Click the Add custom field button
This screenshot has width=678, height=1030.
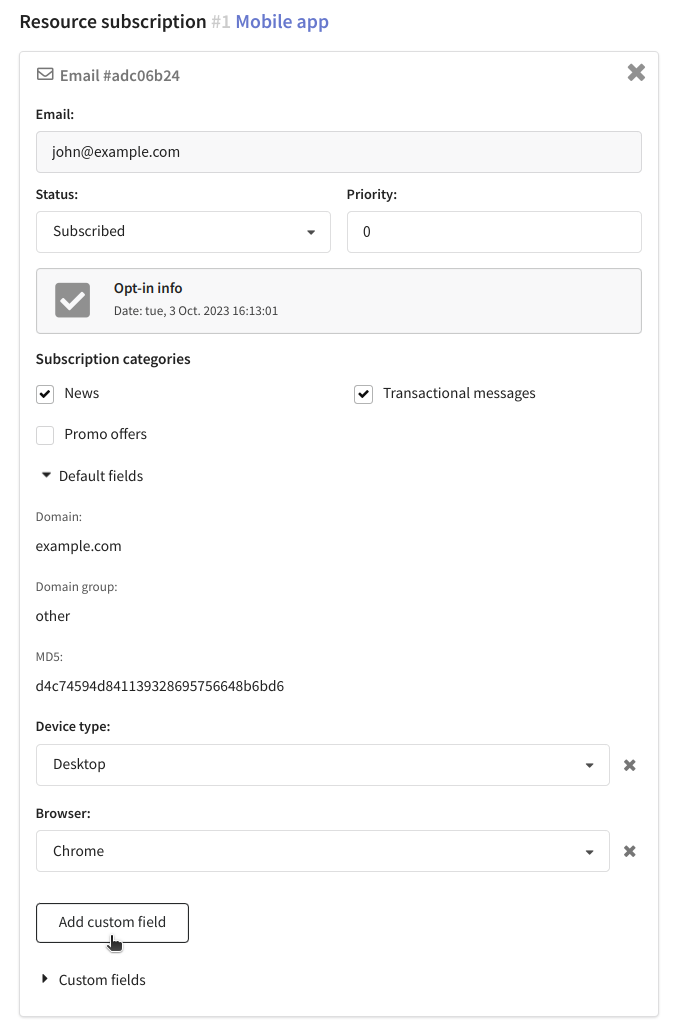point(112,923)
